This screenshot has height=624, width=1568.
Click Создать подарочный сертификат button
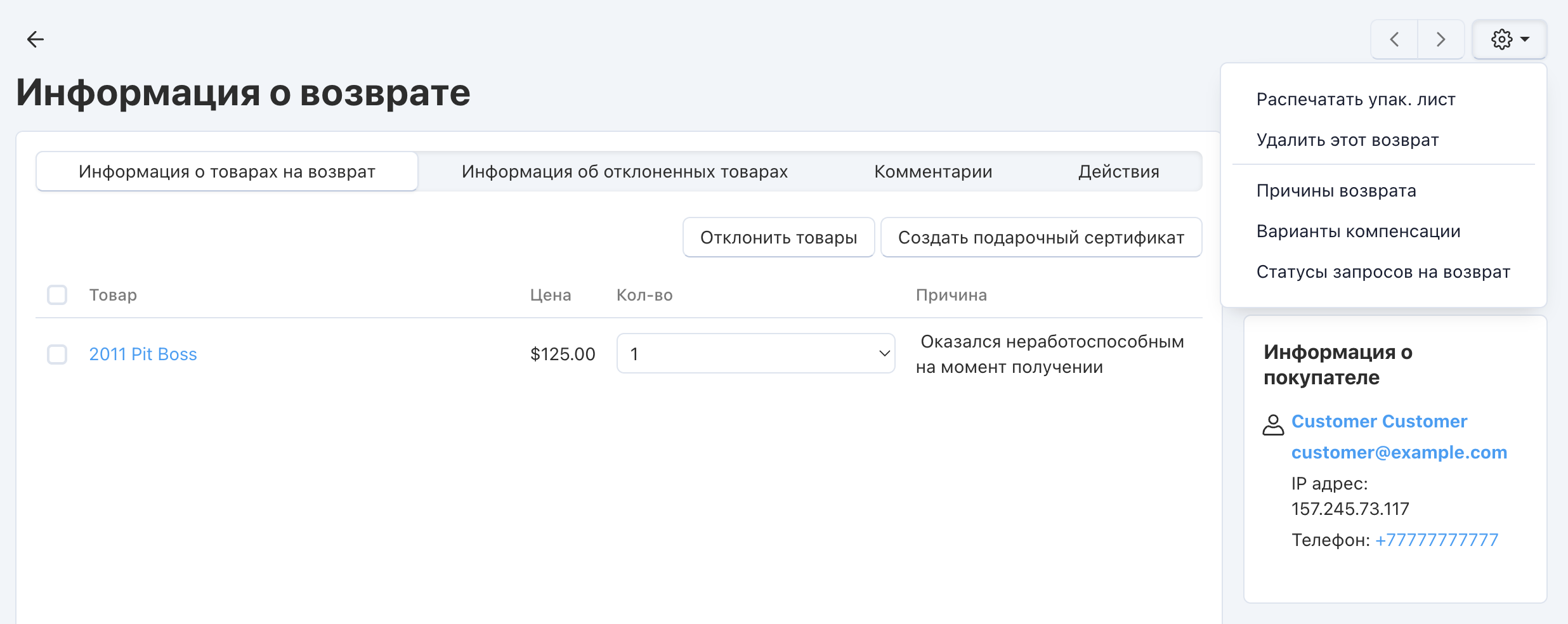1041,238
